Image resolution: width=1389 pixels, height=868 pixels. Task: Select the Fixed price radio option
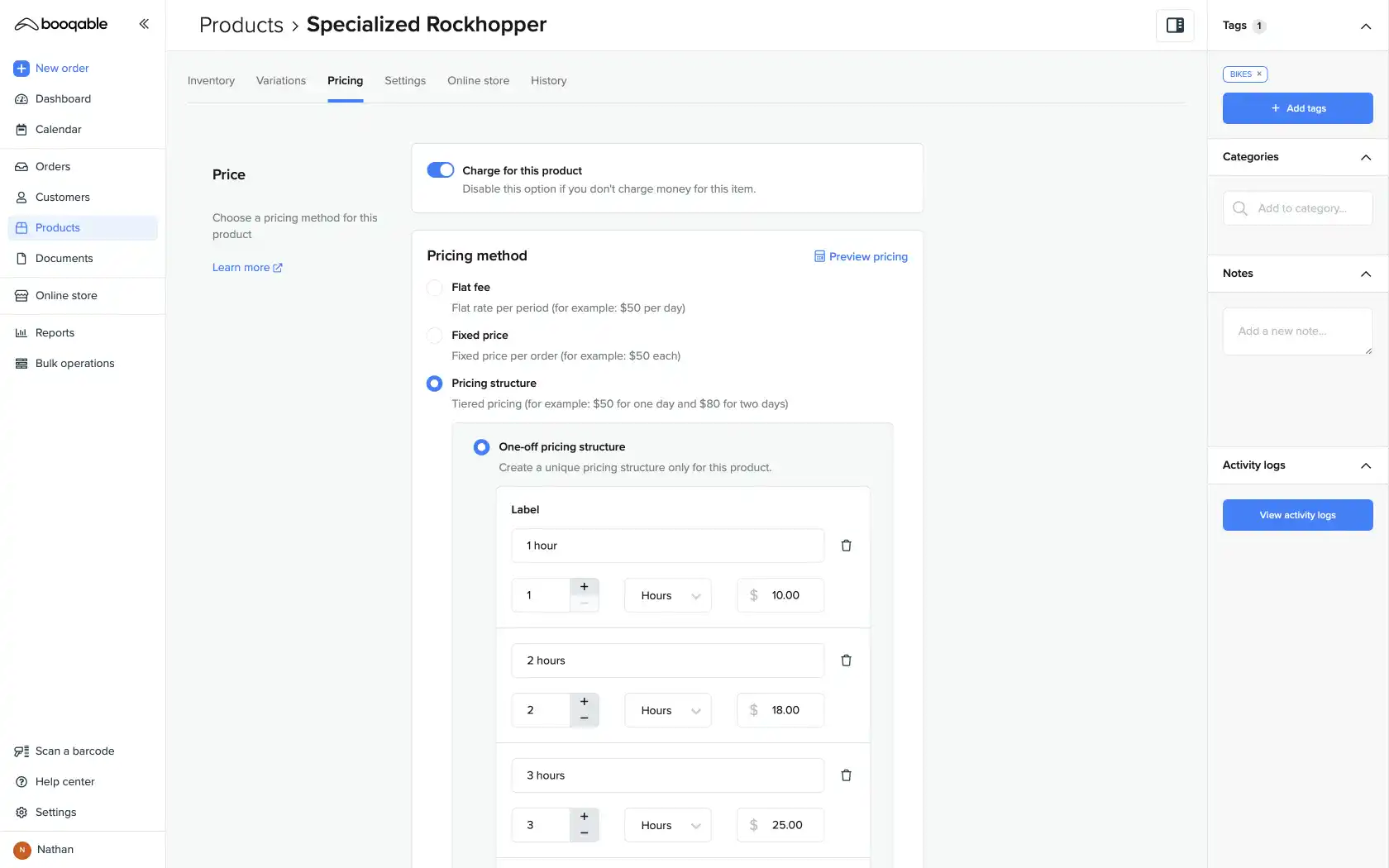click(x=434, y=336)
